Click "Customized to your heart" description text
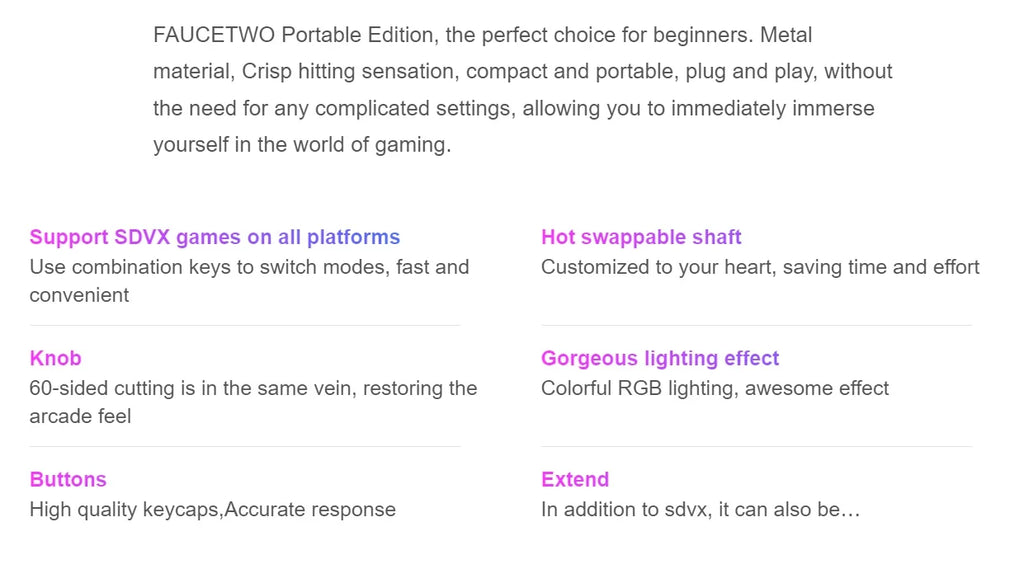This screenshot has height=569, width=1024. tap(760, 267)
